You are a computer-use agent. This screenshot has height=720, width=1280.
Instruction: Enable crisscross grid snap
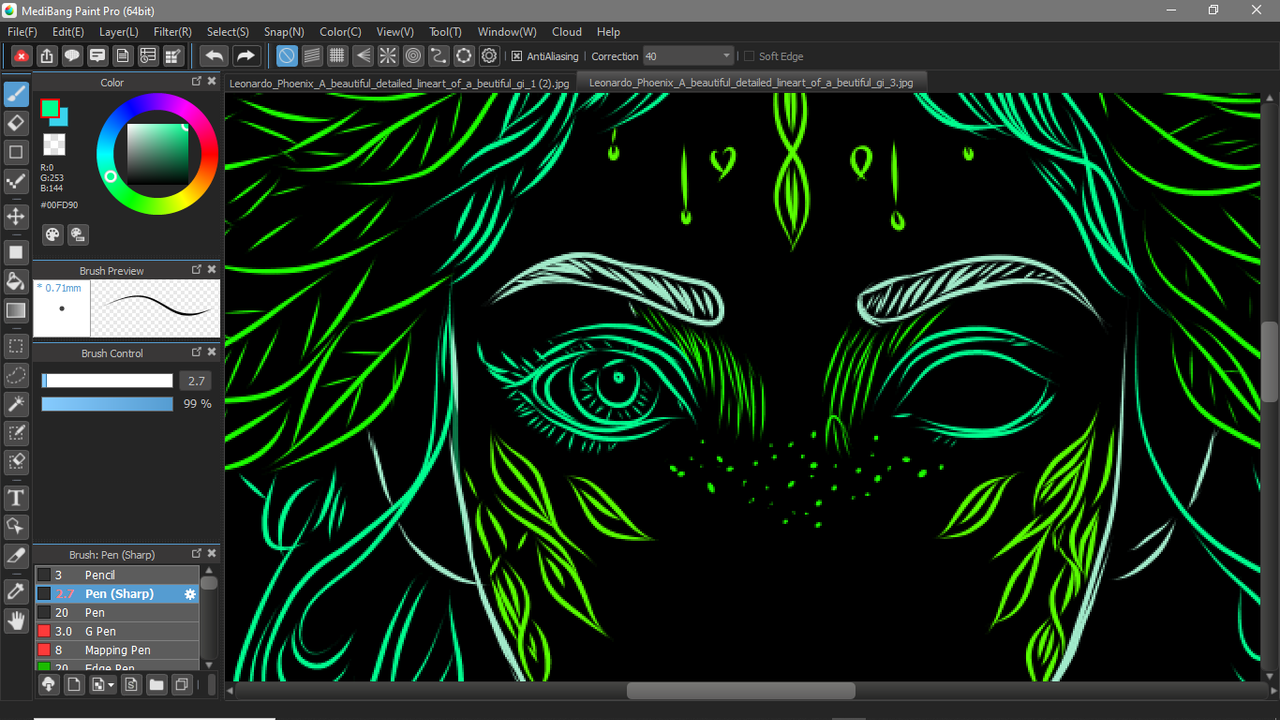click(x=338, y=56)
